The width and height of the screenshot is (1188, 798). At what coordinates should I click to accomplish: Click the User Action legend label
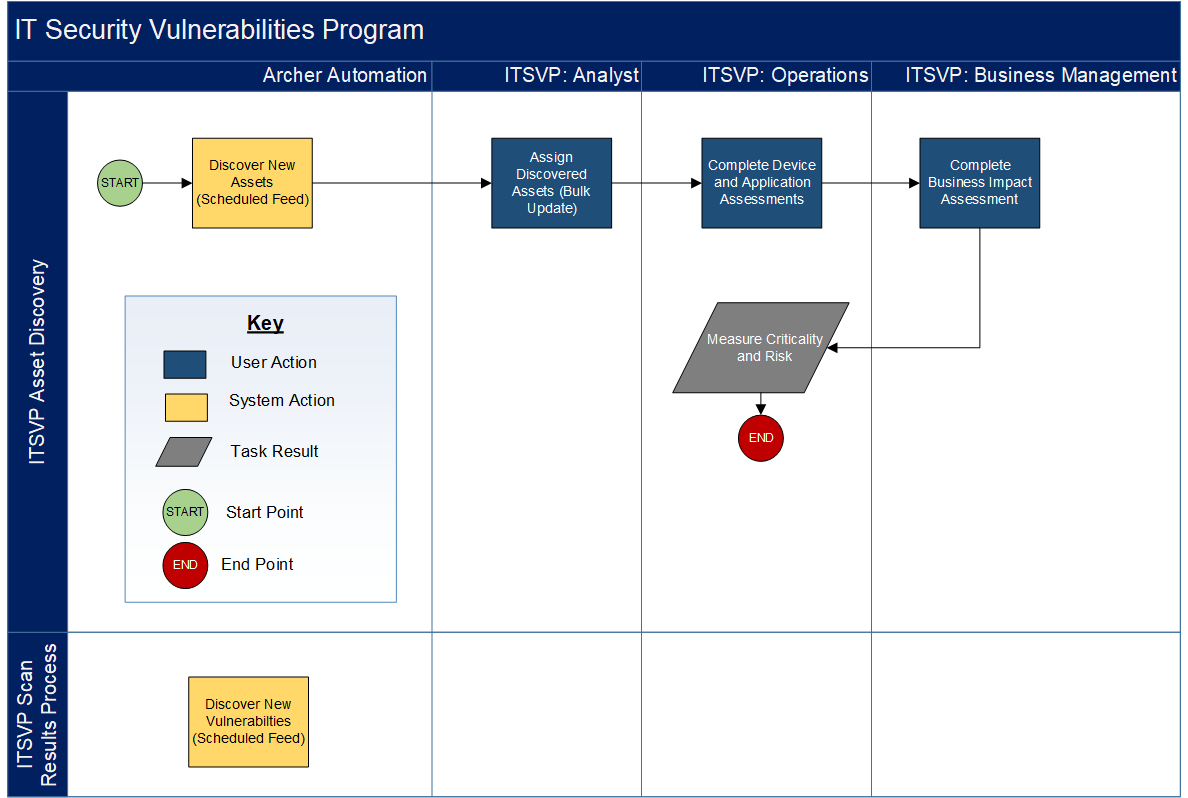tap(274, 362)
